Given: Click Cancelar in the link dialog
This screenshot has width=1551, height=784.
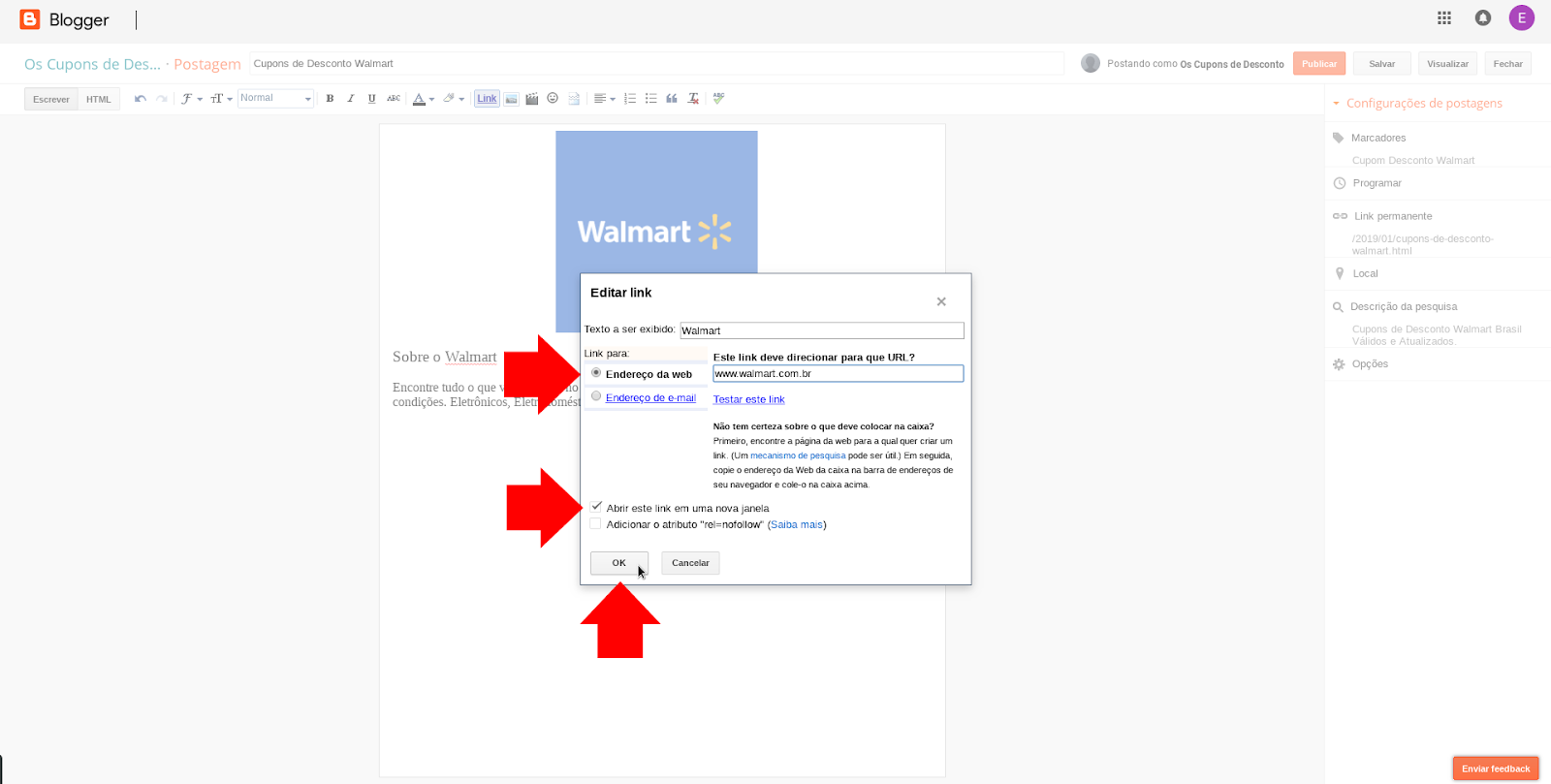Looking at the screenshot, I should 690,563.
